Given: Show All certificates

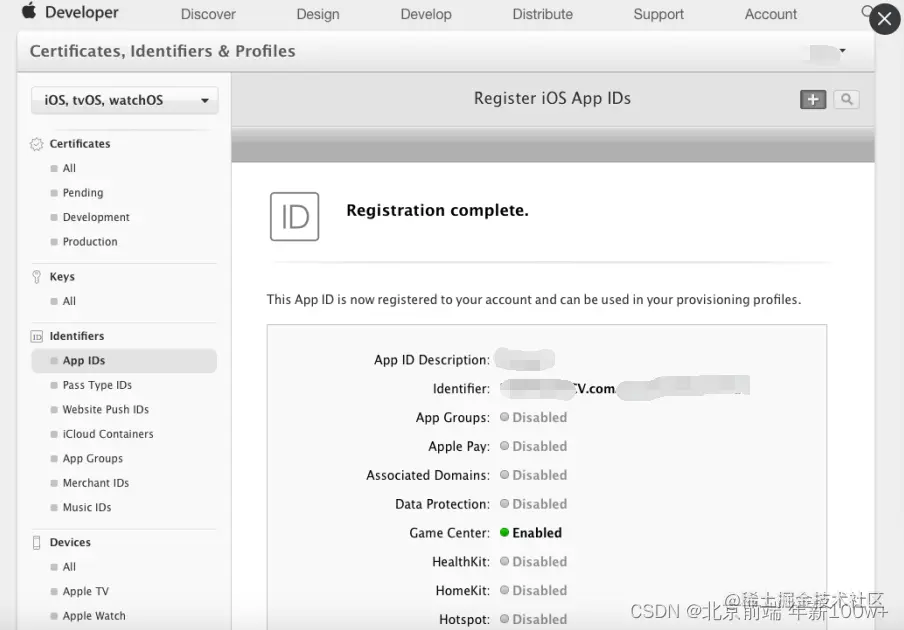Looking at the screenshot, I should point(69,168).
